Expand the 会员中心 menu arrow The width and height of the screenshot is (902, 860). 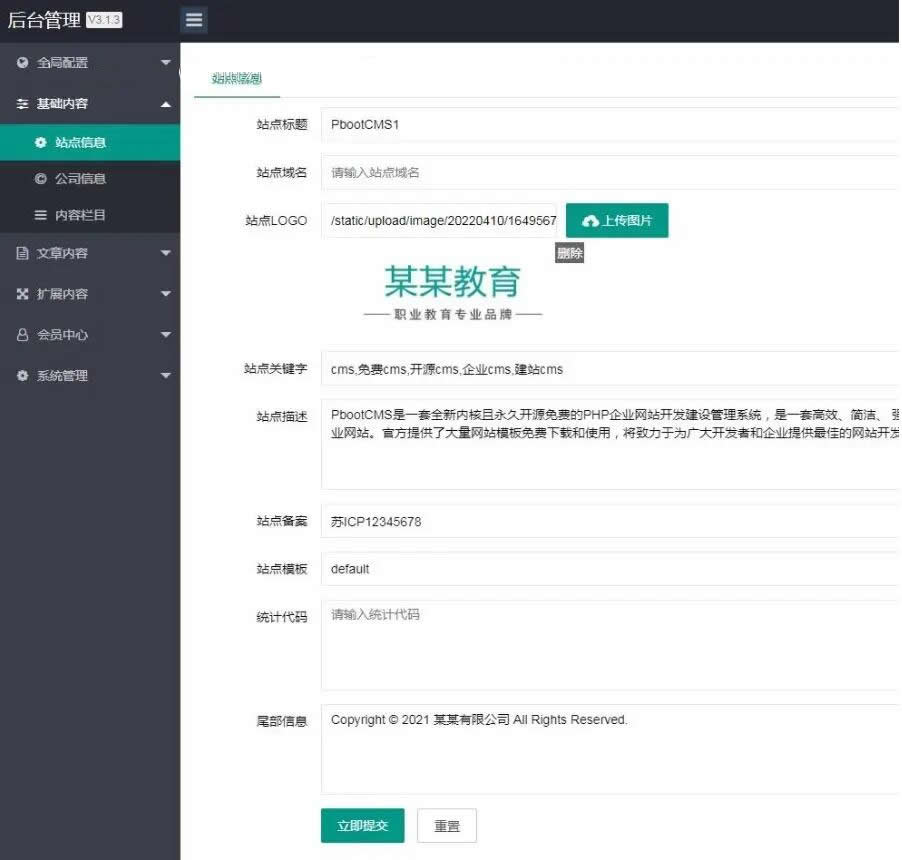point(166,334)
